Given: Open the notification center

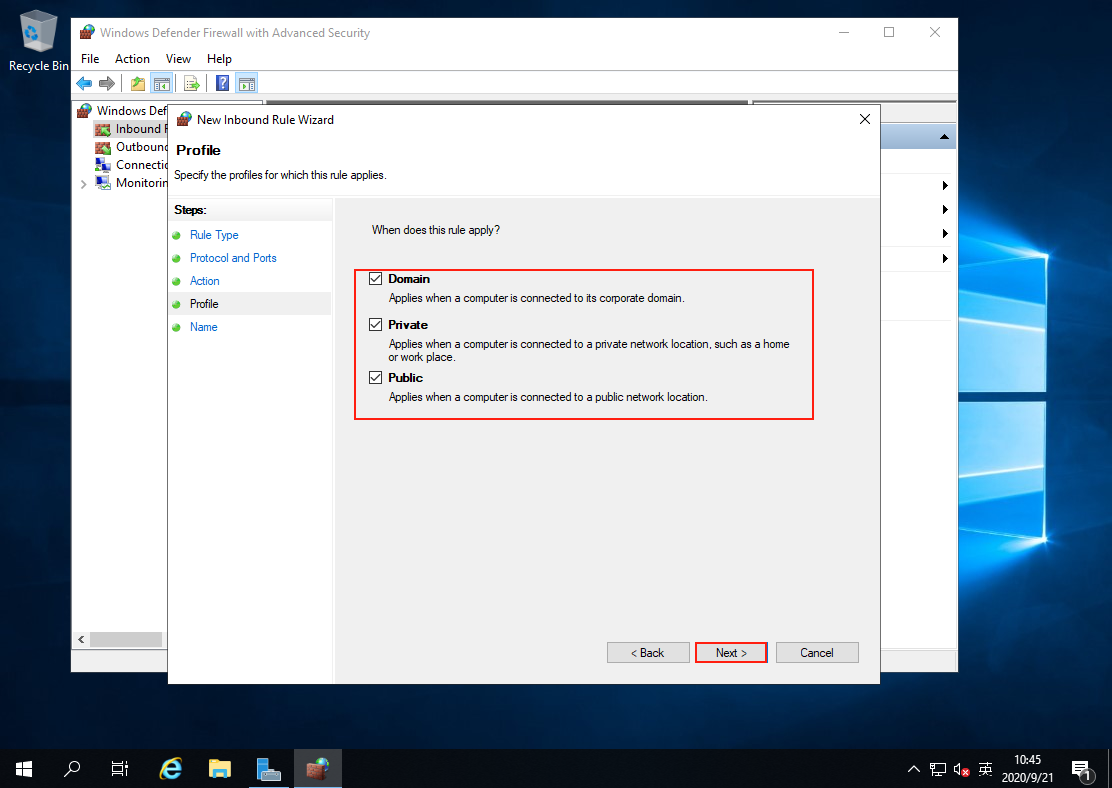Looking at the screenshot, I should [x=1081, y=769].
